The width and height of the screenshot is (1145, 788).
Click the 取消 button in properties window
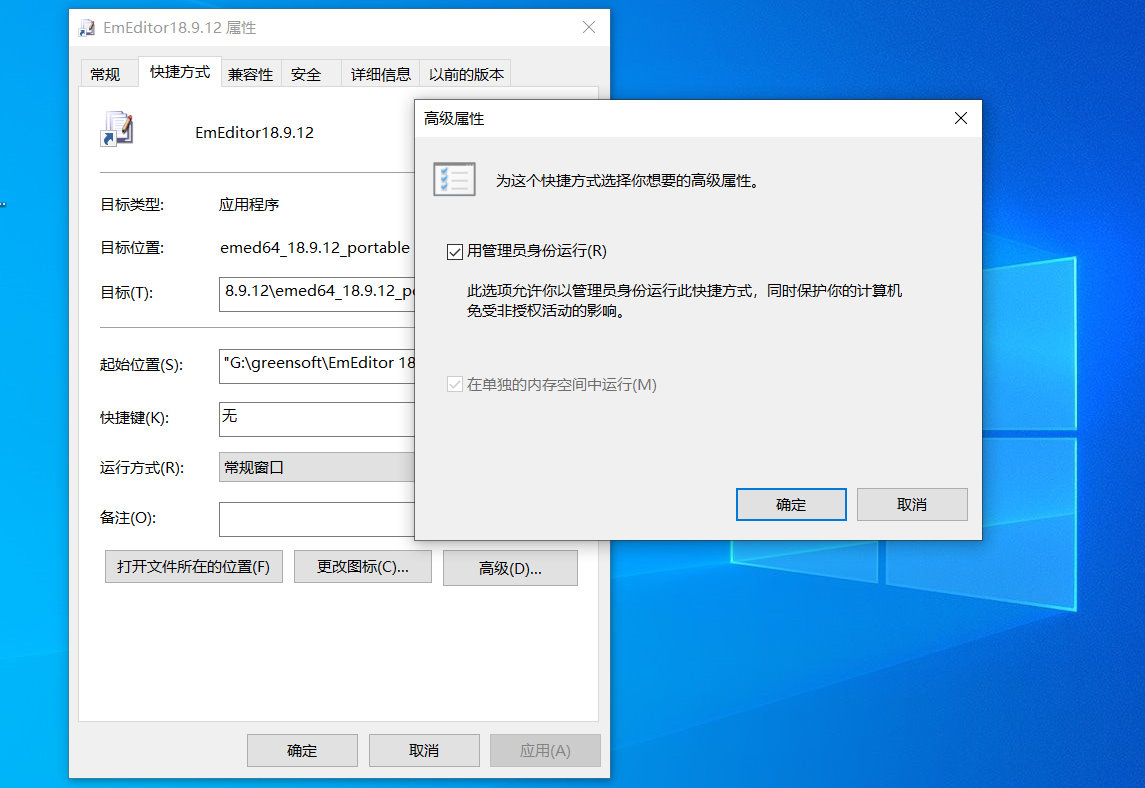pos(424,750)
